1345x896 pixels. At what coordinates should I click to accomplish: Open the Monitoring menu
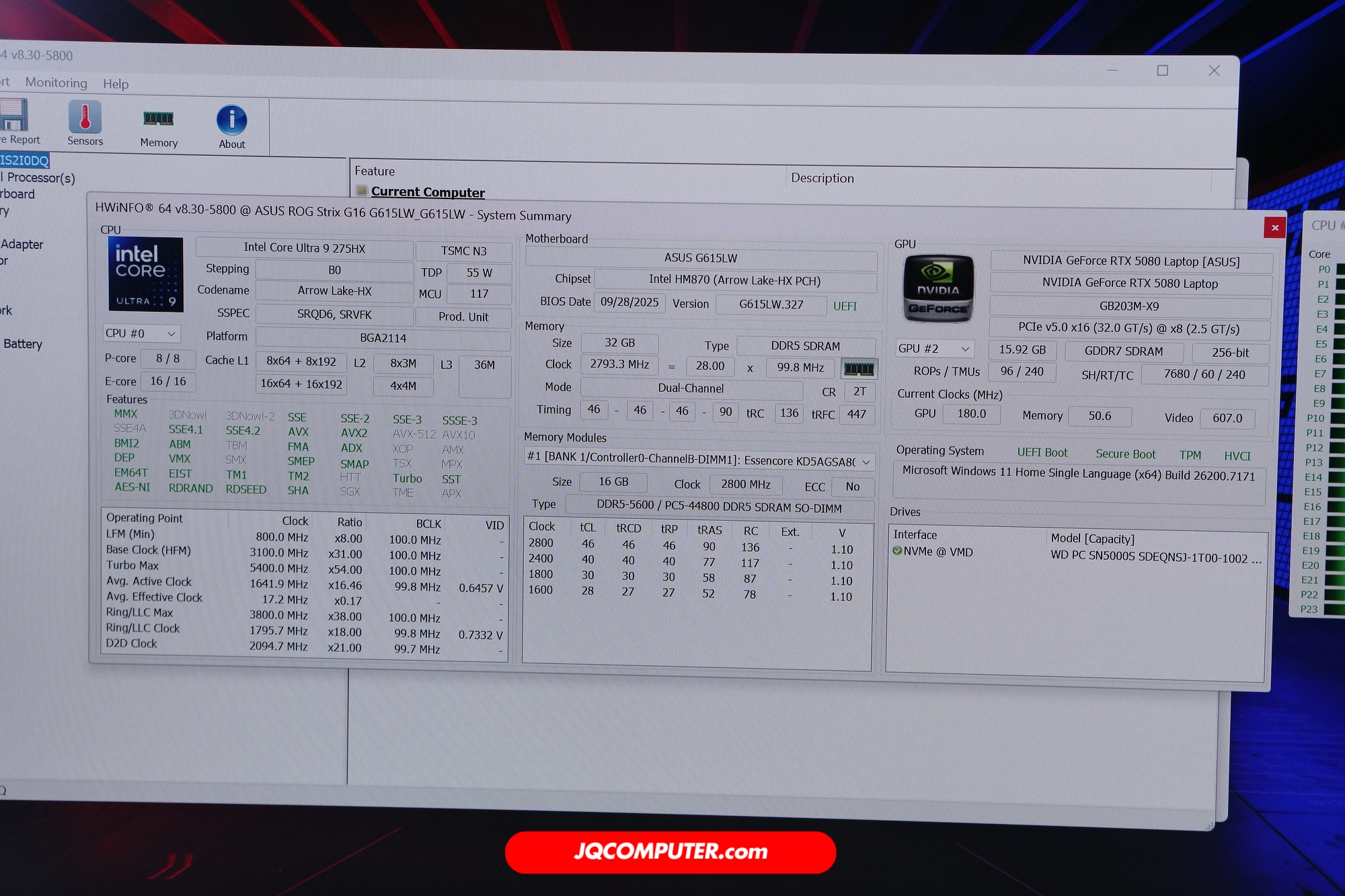point(56,83)
